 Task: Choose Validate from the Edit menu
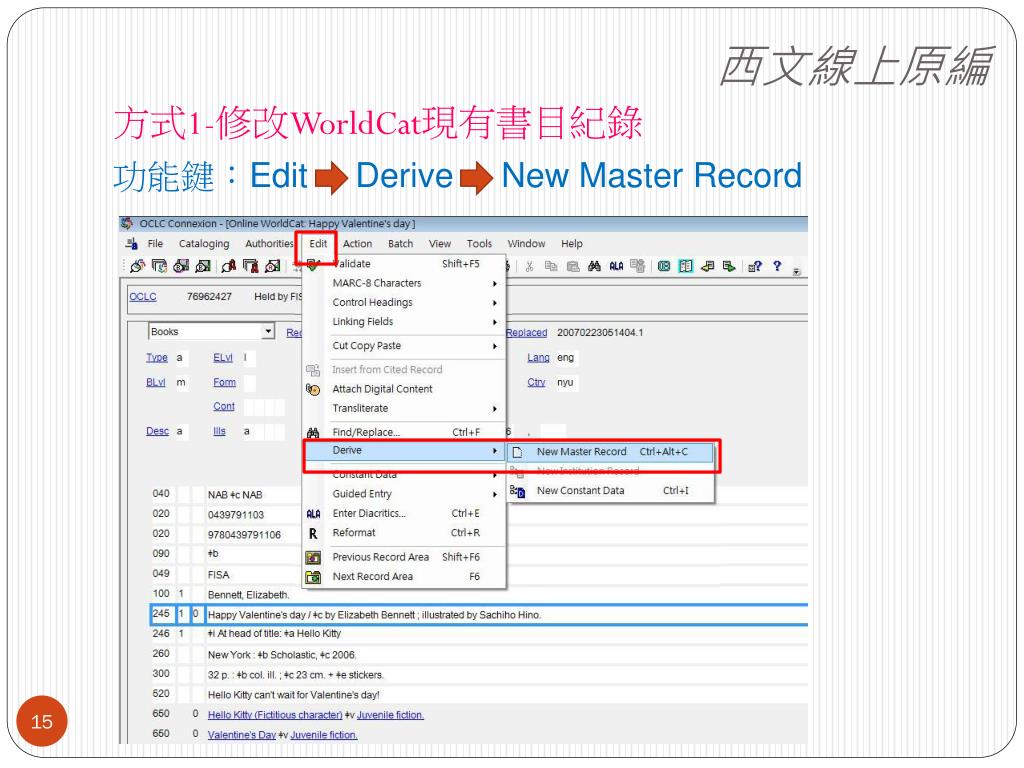405,264
